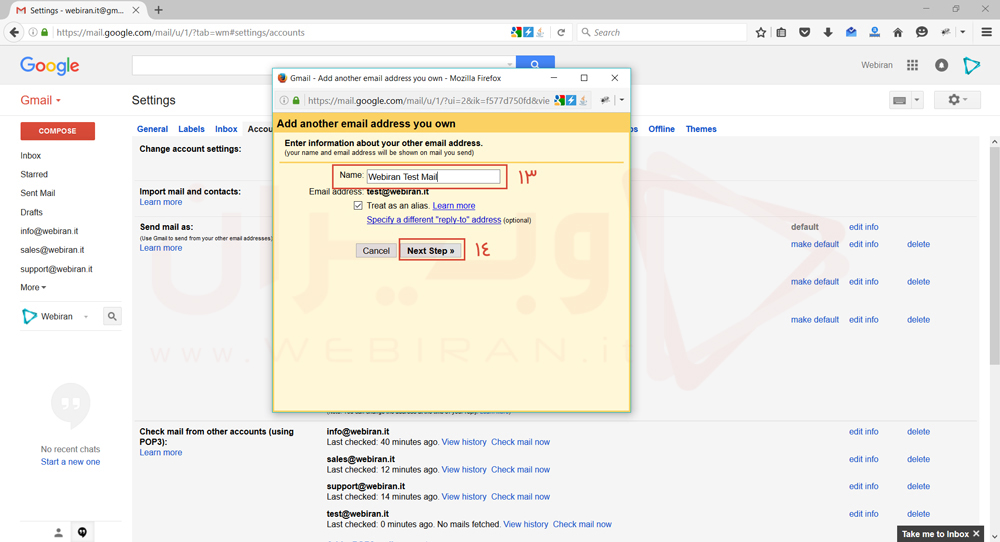Open the Pocket icon in toolbar
The image size is (1000, 542).
pos(805,32)
